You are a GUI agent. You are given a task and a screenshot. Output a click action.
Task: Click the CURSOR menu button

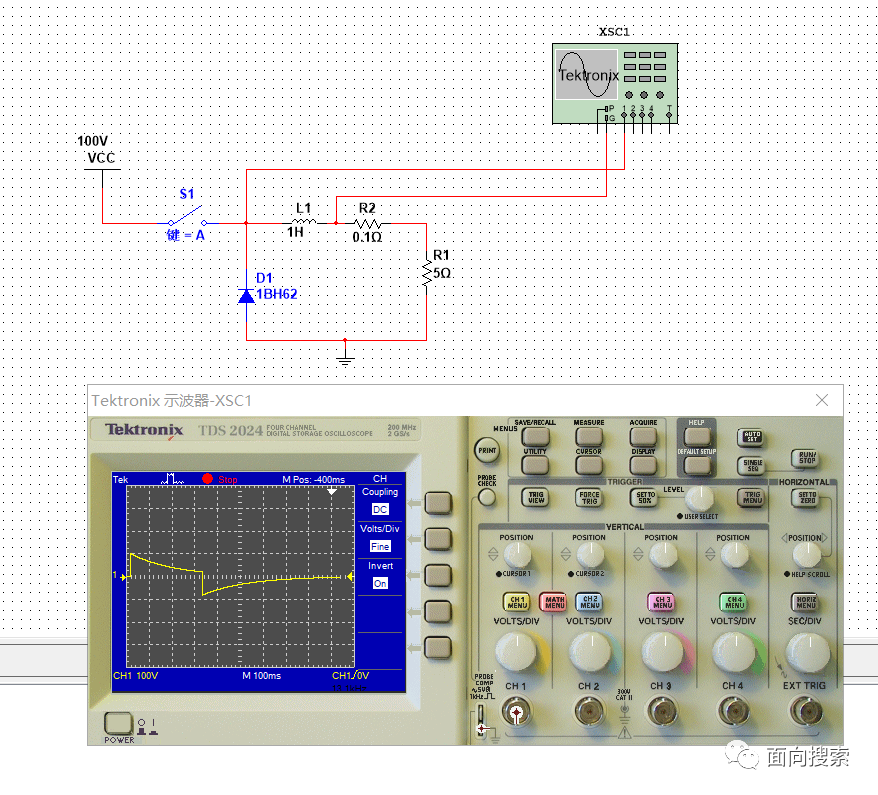pos(589,465)
